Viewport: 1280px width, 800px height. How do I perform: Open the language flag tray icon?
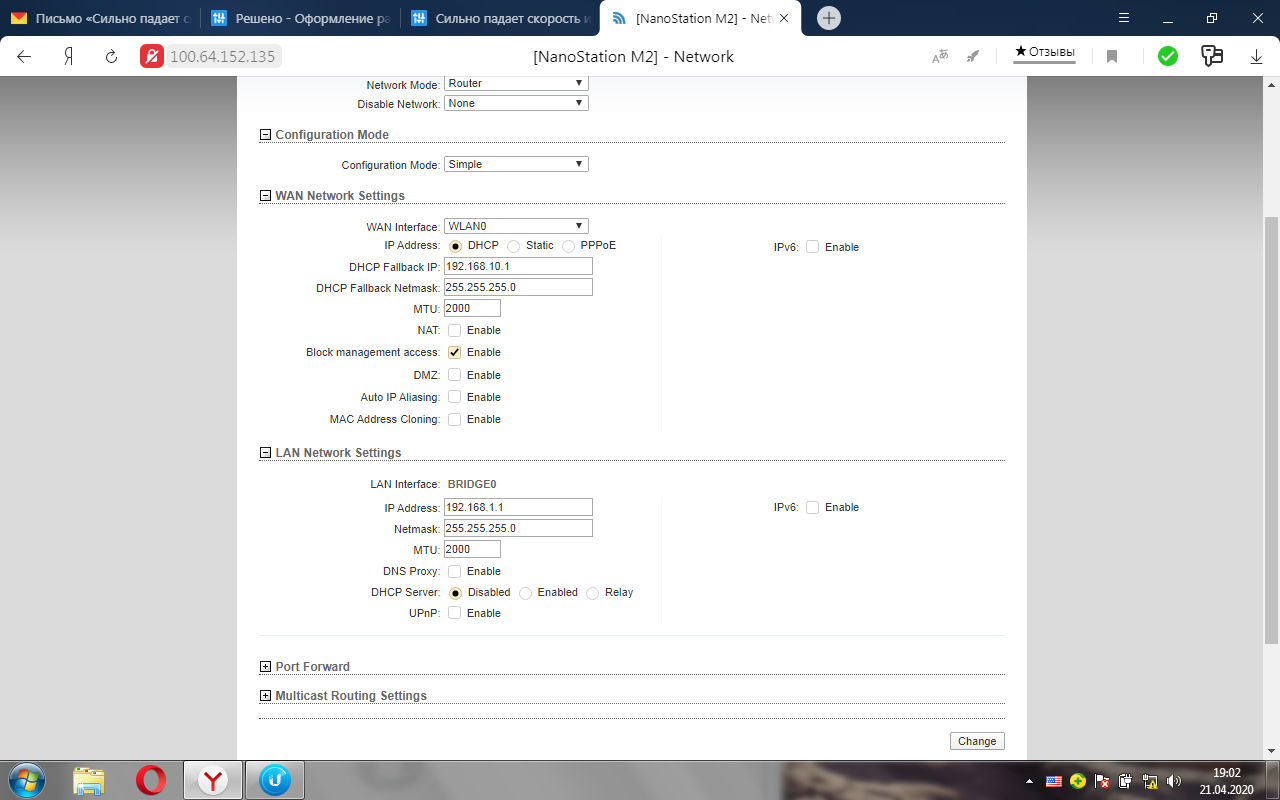pyautogui.click(x=1054, y=780)
